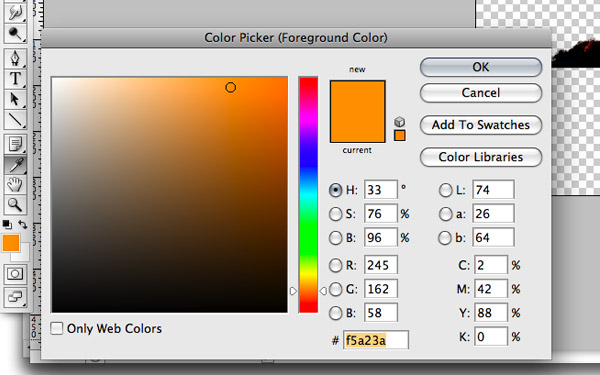
Task: Click the Cancel button
Action: click(481, 93)
